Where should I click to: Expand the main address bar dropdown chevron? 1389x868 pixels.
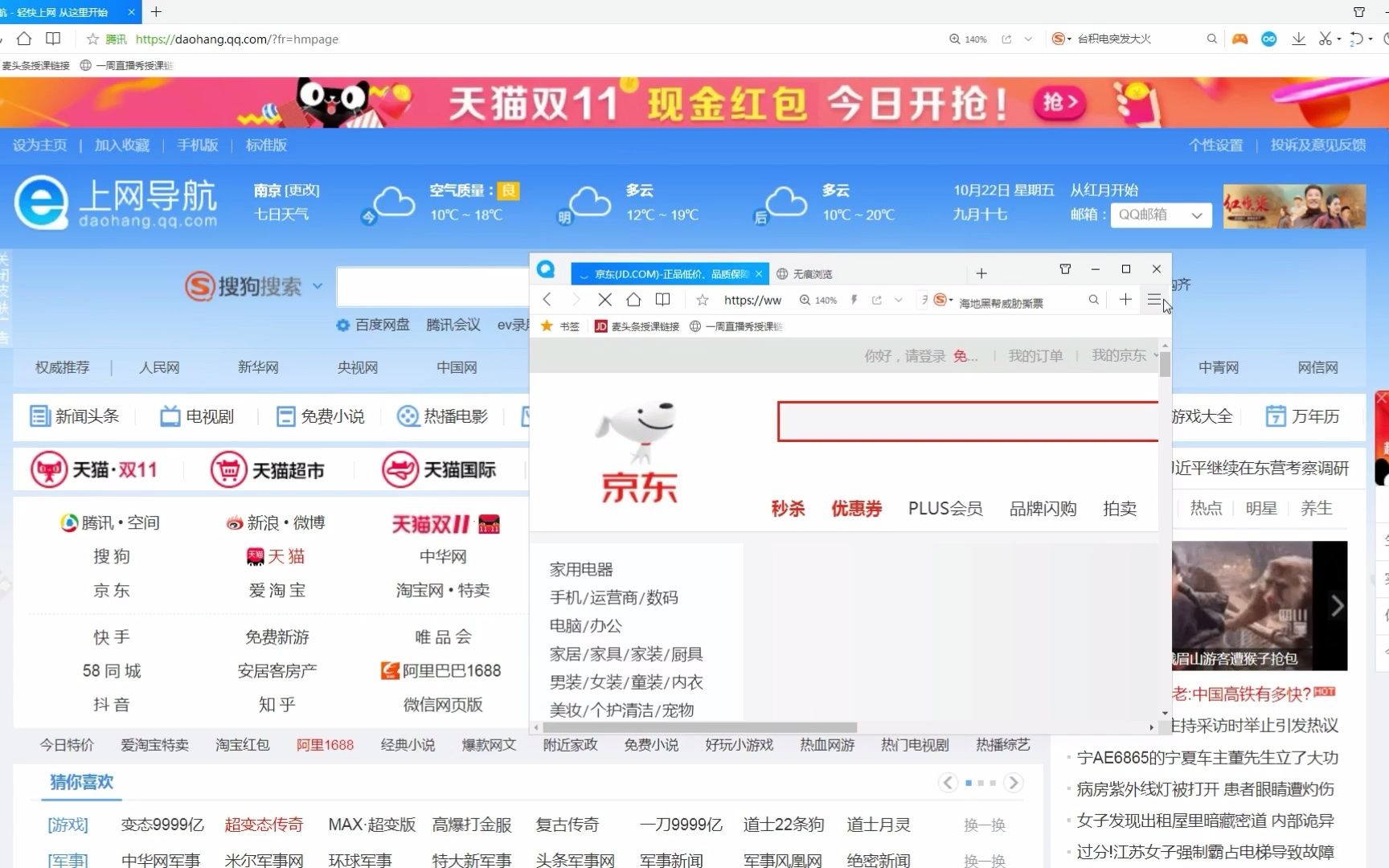coord(1028,39)
